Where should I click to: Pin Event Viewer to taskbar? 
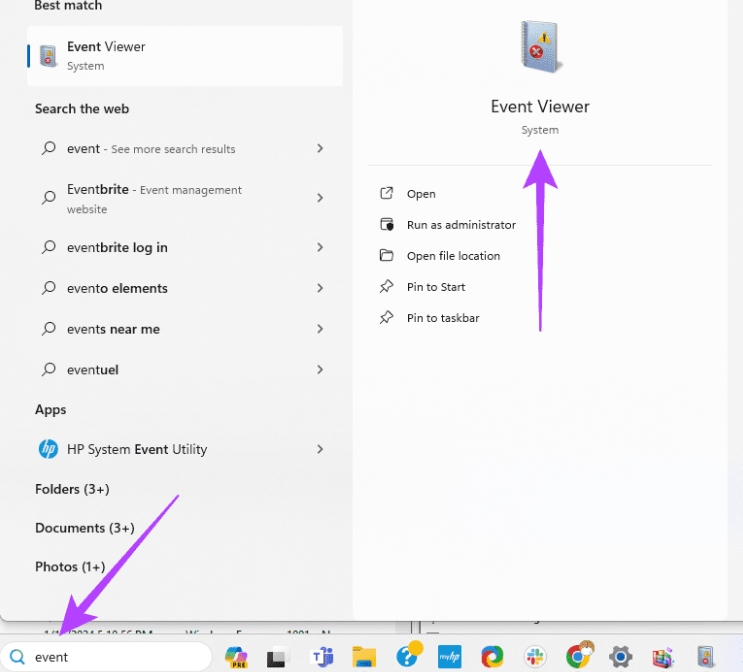pos(443,318)
